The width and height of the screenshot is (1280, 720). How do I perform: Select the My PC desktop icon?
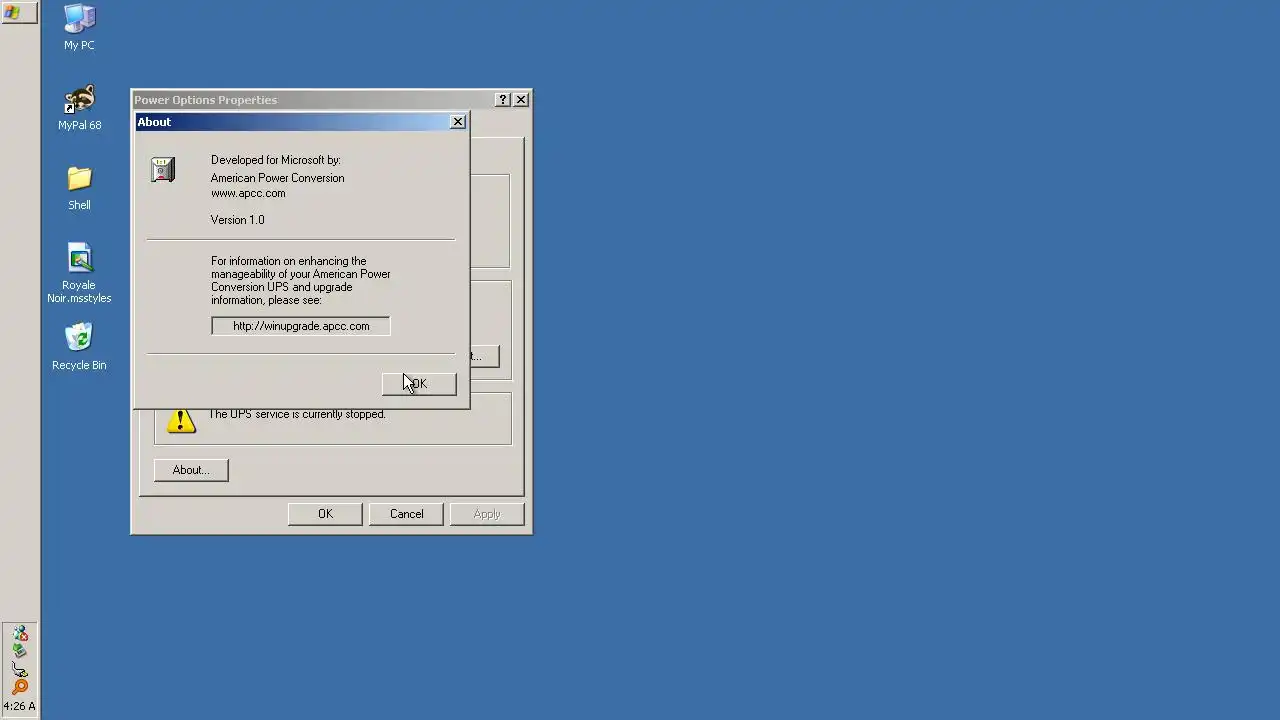click(79, 27)
